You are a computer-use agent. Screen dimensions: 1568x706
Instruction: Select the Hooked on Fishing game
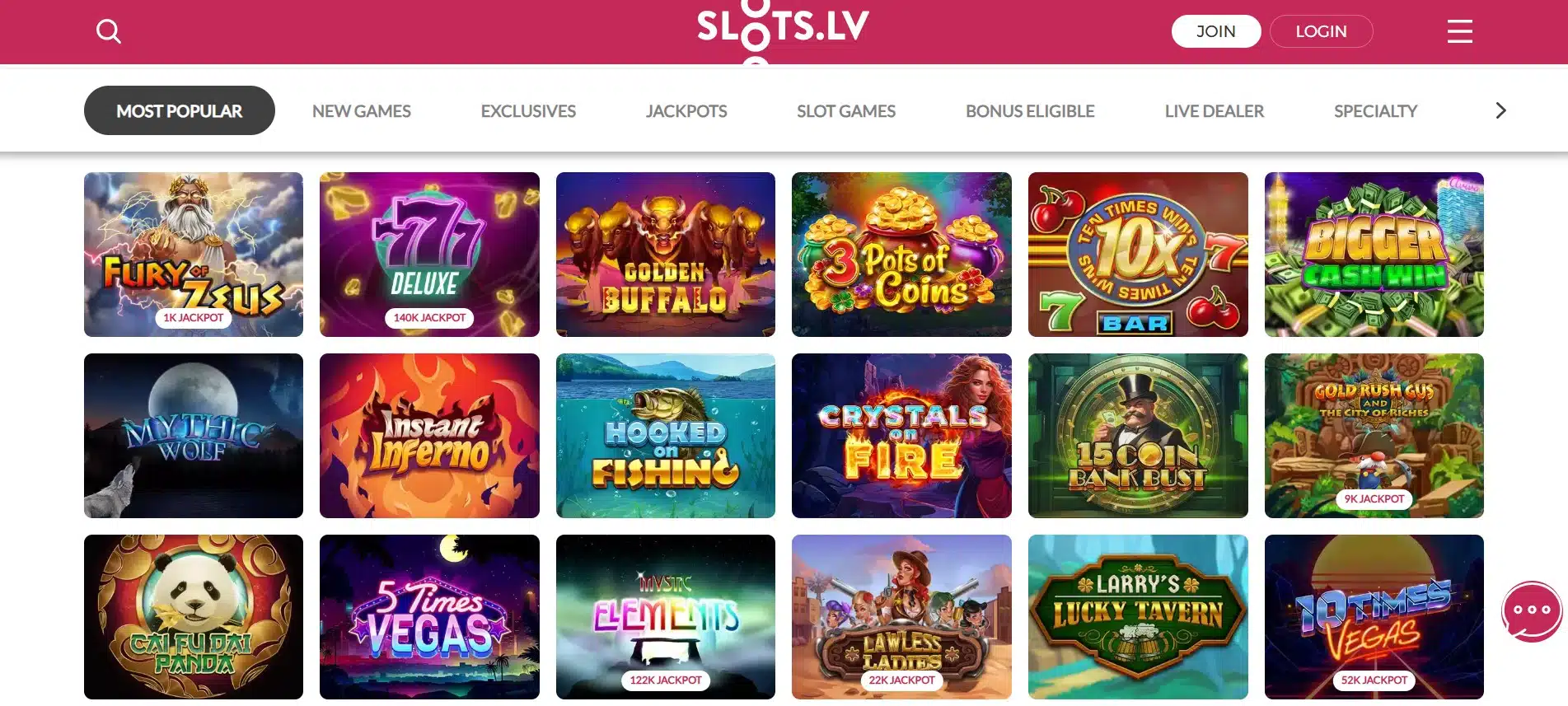[x=666, y=436]
